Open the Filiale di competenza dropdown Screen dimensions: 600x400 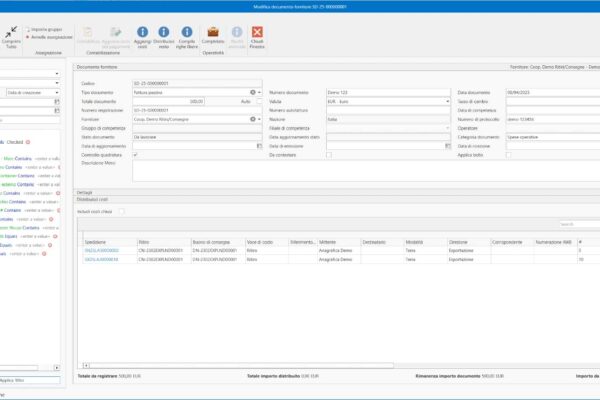(447, 128)
